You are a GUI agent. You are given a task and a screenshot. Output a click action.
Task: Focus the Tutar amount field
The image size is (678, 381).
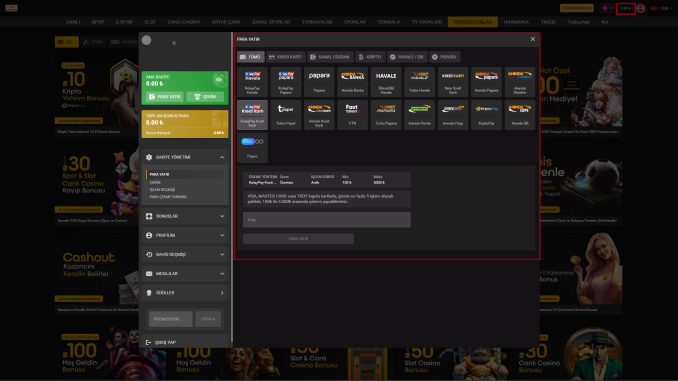click(327, 220)
